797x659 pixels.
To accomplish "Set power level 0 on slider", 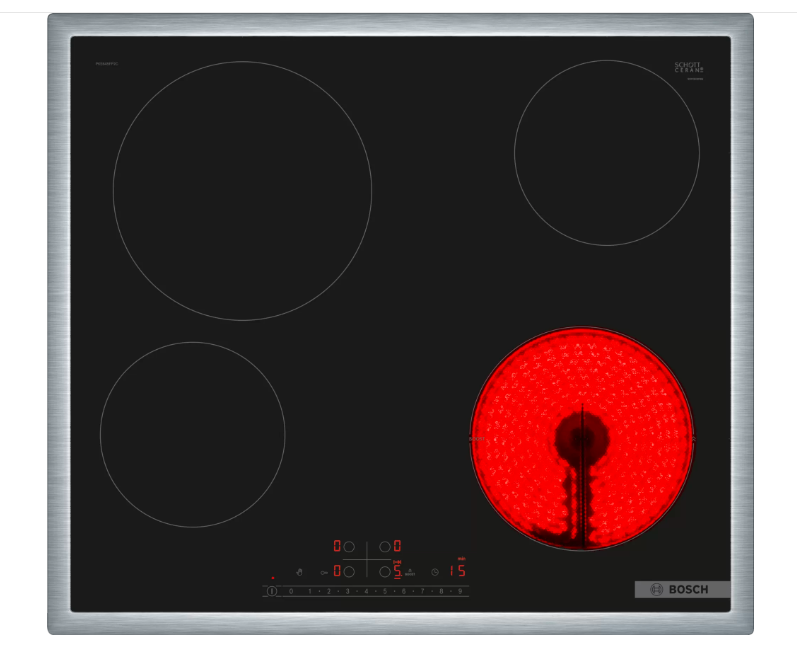I will pos(291,591).
